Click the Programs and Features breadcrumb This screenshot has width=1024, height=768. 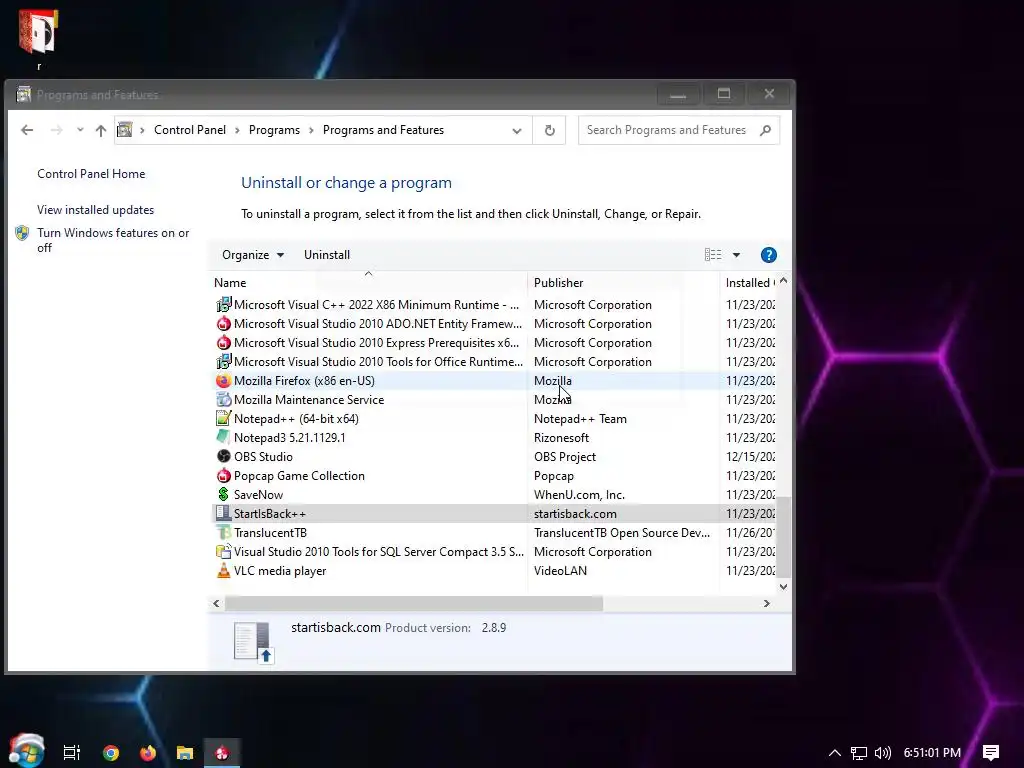point(383,130)
